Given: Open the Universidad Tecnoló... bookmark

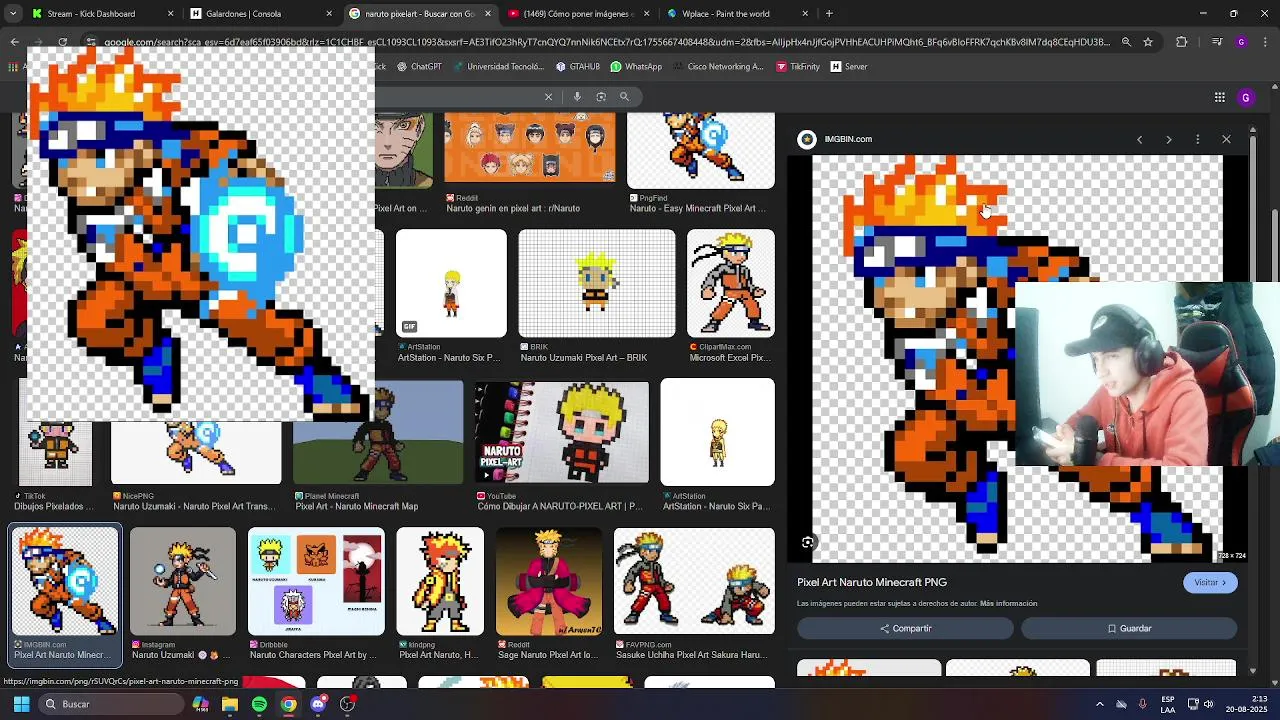Looking at the screenshot, I should pyautogui.click(x=497, y=67).
